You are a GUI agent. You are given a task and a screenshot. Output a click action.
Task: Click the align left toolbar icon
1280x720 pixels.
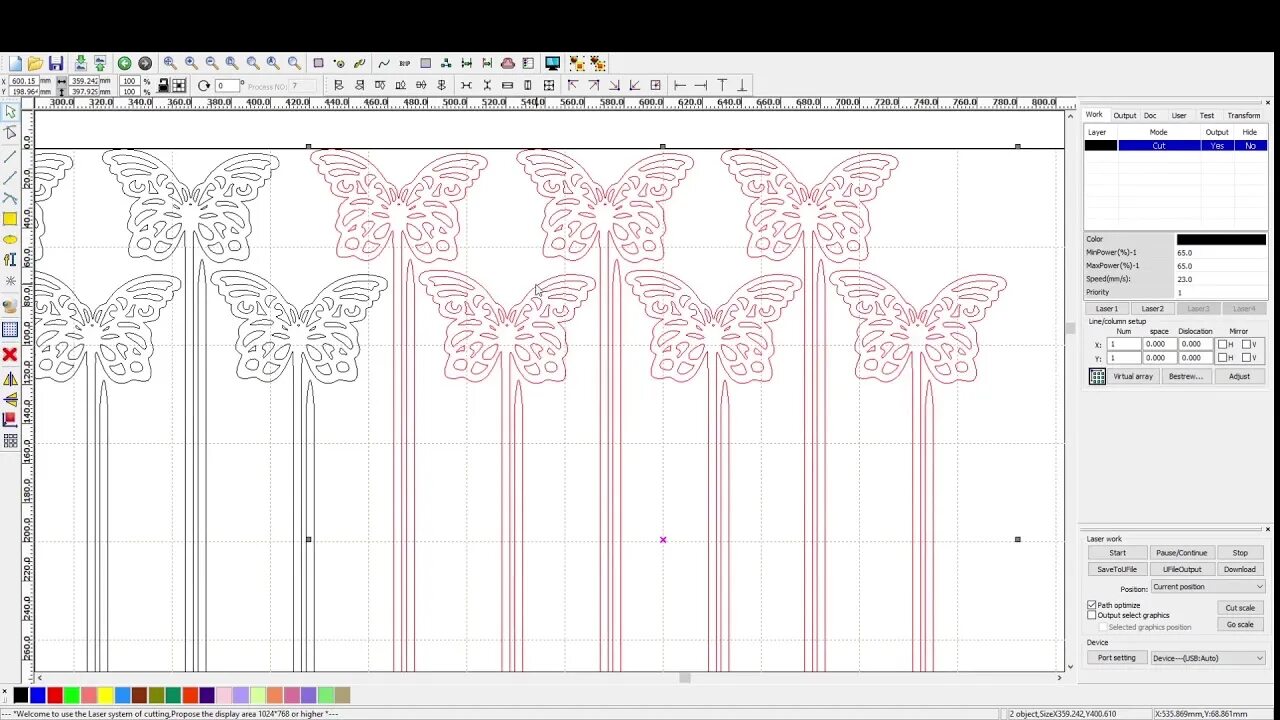click(338, 85)
